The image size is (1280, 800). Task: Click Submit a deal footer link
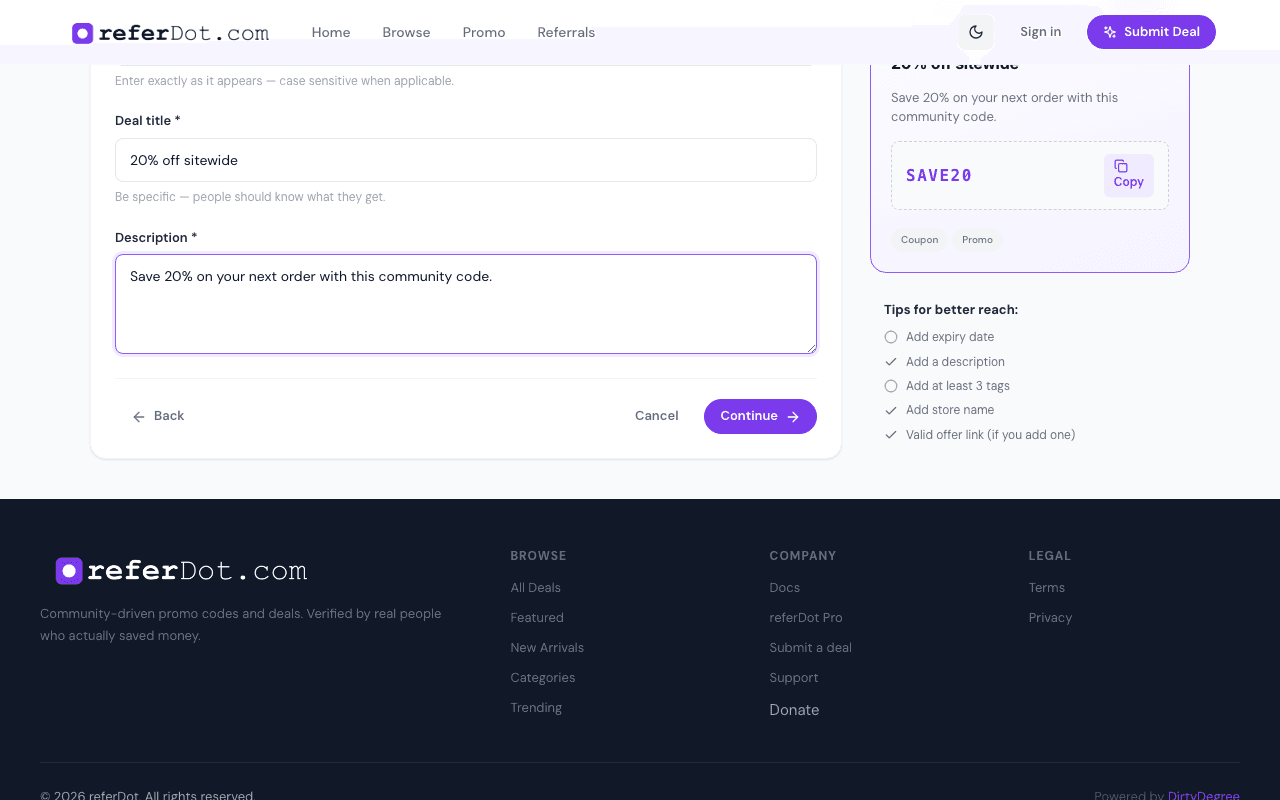pyautogui.click(x=811, y=648)
